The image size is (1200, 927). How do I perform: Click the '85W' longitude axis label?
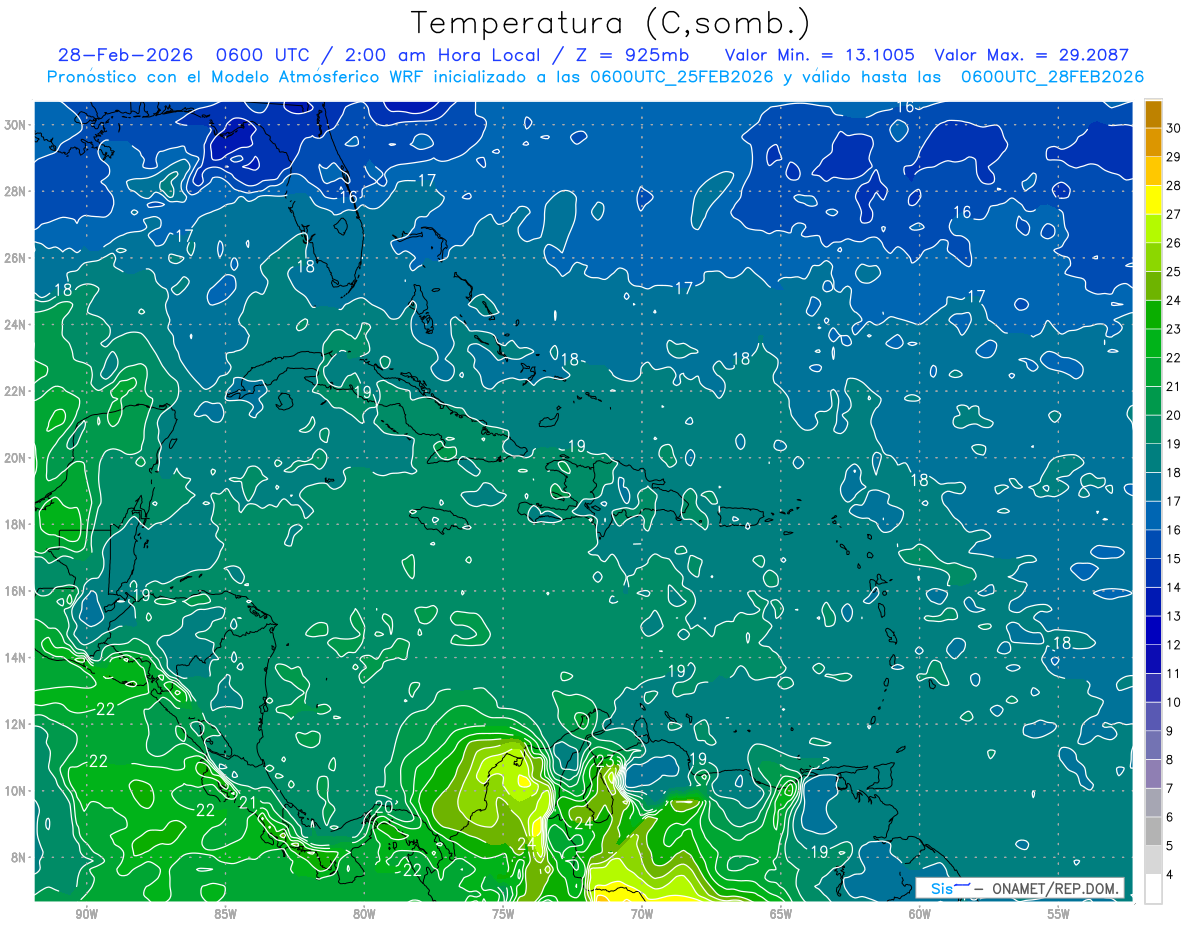tap(225, 914)
